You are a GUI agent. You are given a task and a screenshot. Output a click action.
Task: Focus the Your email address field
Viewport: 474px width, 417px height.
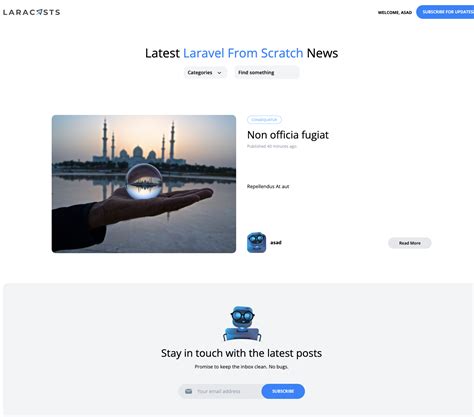pos(220,391)
